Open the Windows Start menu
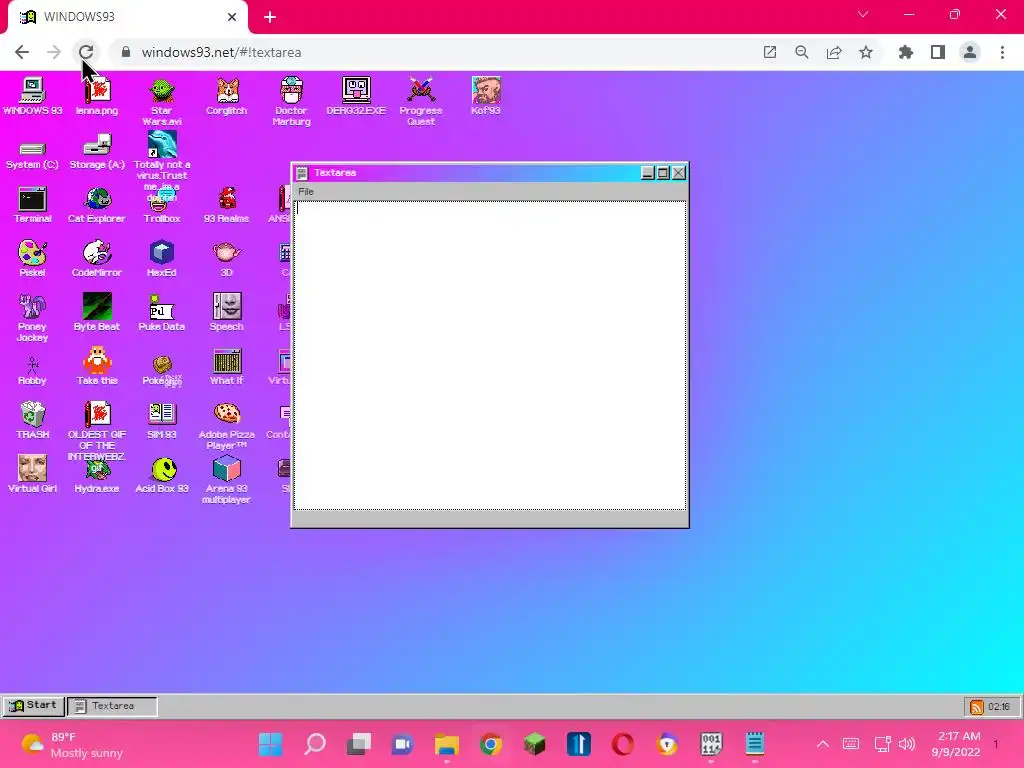Viewport: 1024px width, 768px height. point(270,744)
